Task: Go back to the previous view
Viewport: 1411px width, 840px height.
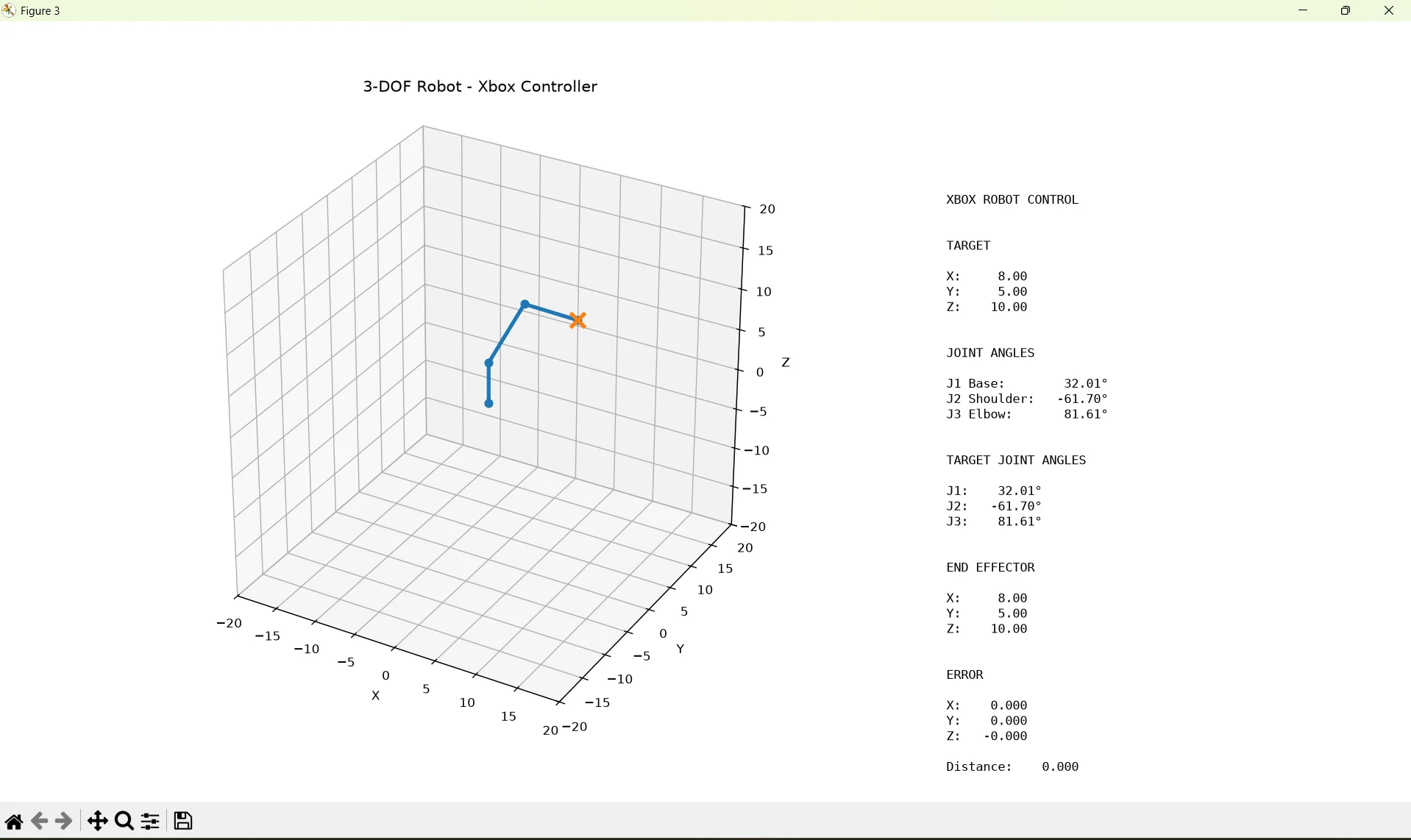Action: pyautogui.click(x=40, y=821)
